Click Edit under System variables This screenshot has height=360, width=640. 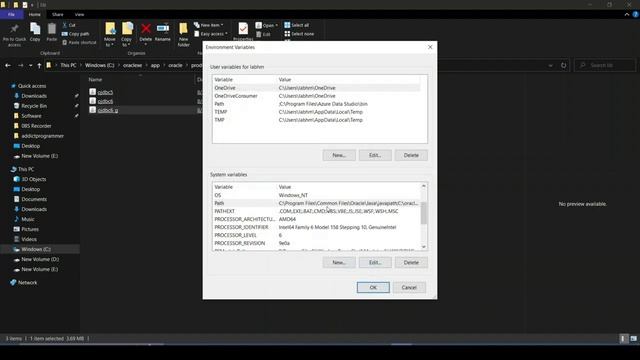point(375,262)
